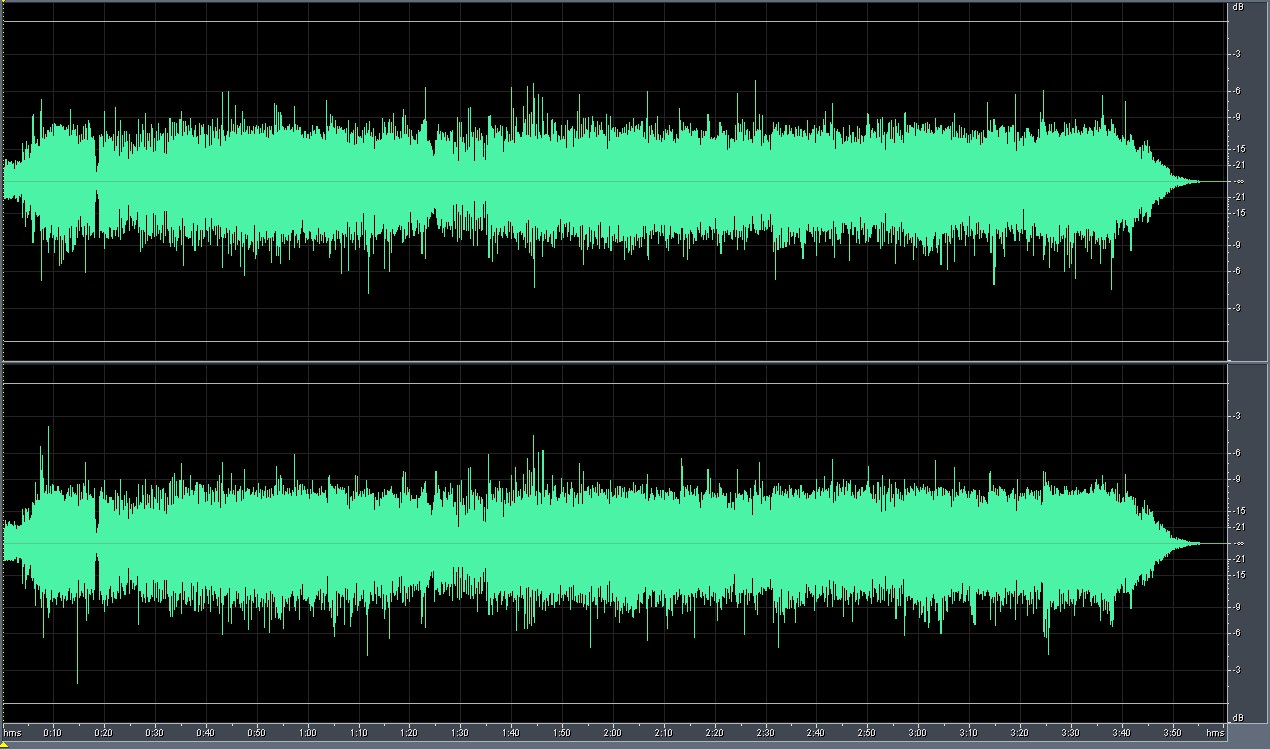
Task: Click the 1:30 tick on the time ruler
Action: pyautogui.click(x=460, y=732)
